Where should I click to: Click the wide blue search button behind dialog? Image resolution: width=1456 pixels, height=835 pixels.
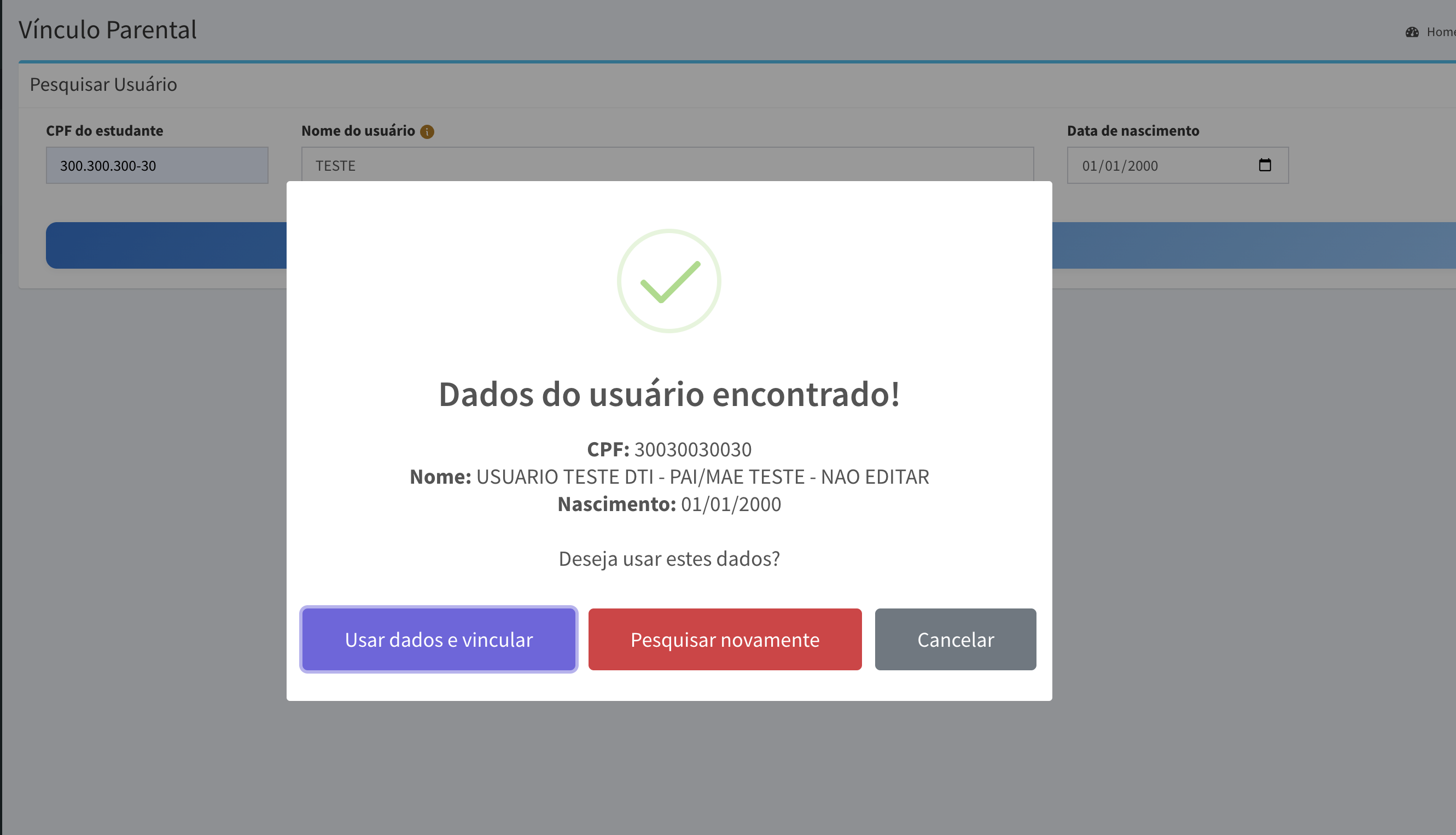tap(166, 246)
